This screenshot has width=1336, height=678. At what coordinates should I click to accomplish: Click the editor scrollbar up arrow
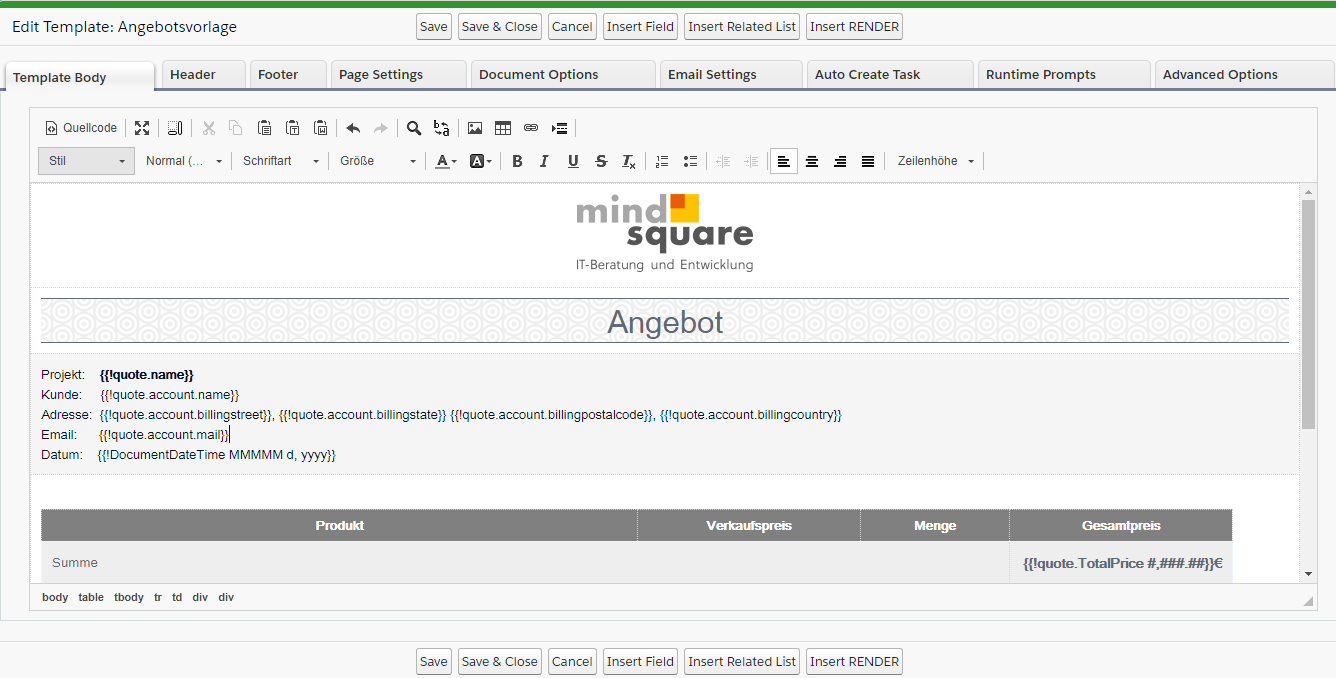tap(1307, 190)
